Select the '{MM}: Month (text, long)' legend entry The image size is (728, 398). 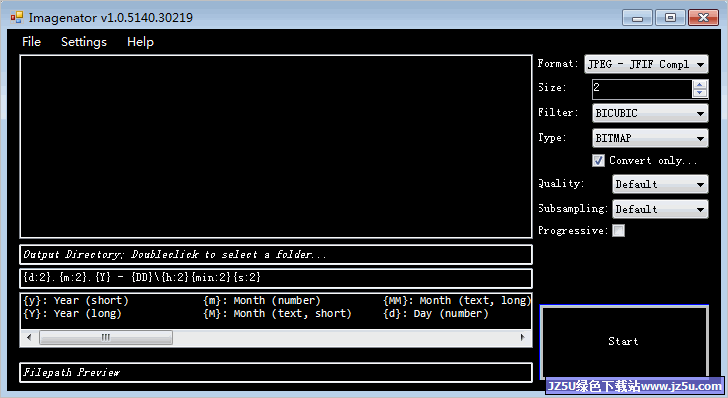click(457, 300)
